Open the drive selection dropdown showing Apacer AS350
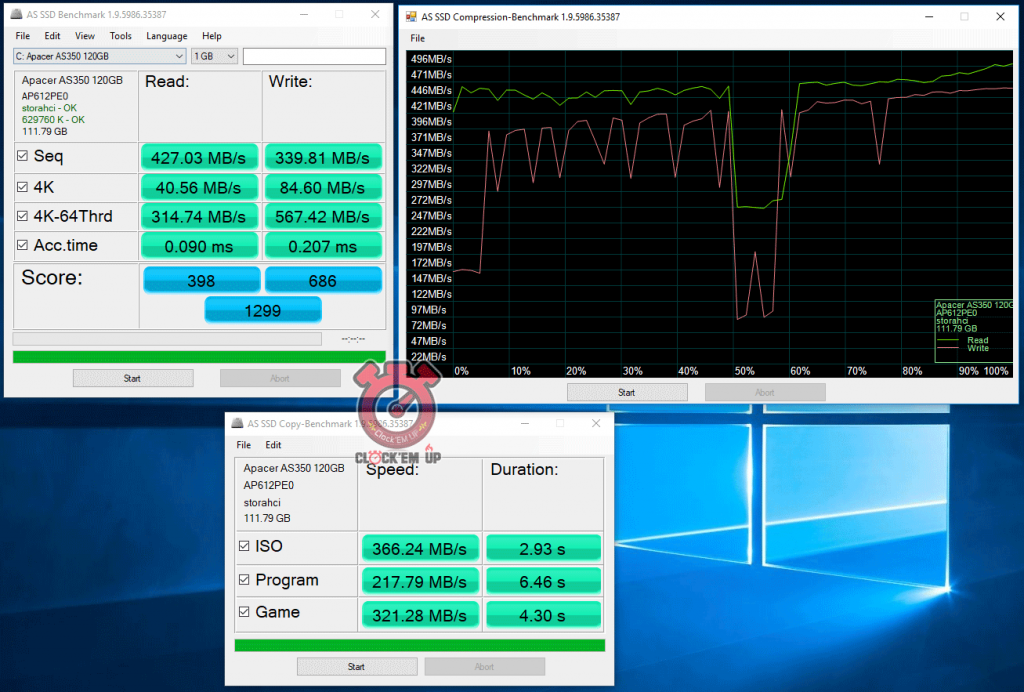Viewport: 1024px width, 692px height. pyautogui.click(x=99, y=56)
